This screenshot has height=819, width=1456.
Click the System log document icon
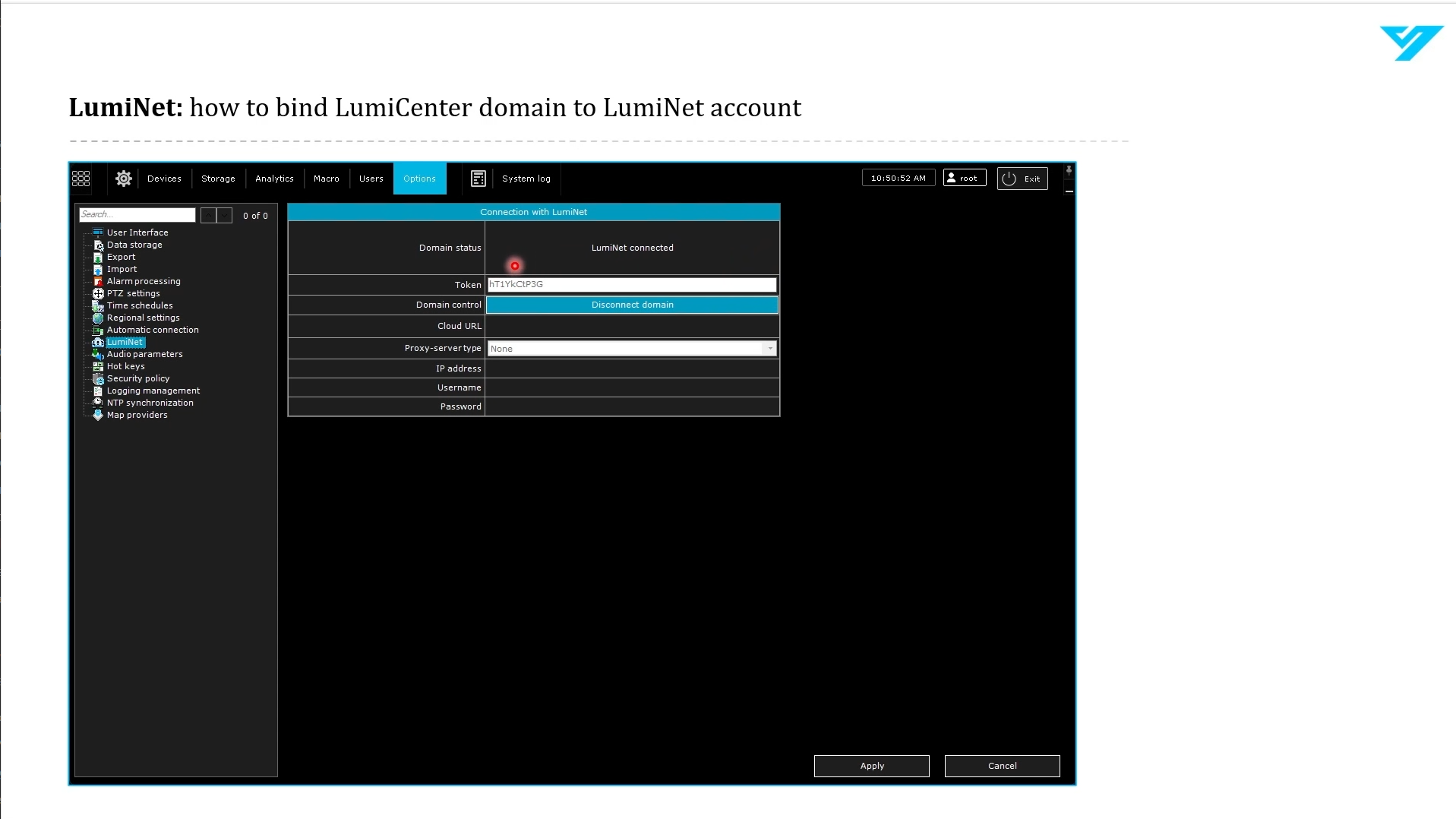pyautogui.click(x=478, y=179)
